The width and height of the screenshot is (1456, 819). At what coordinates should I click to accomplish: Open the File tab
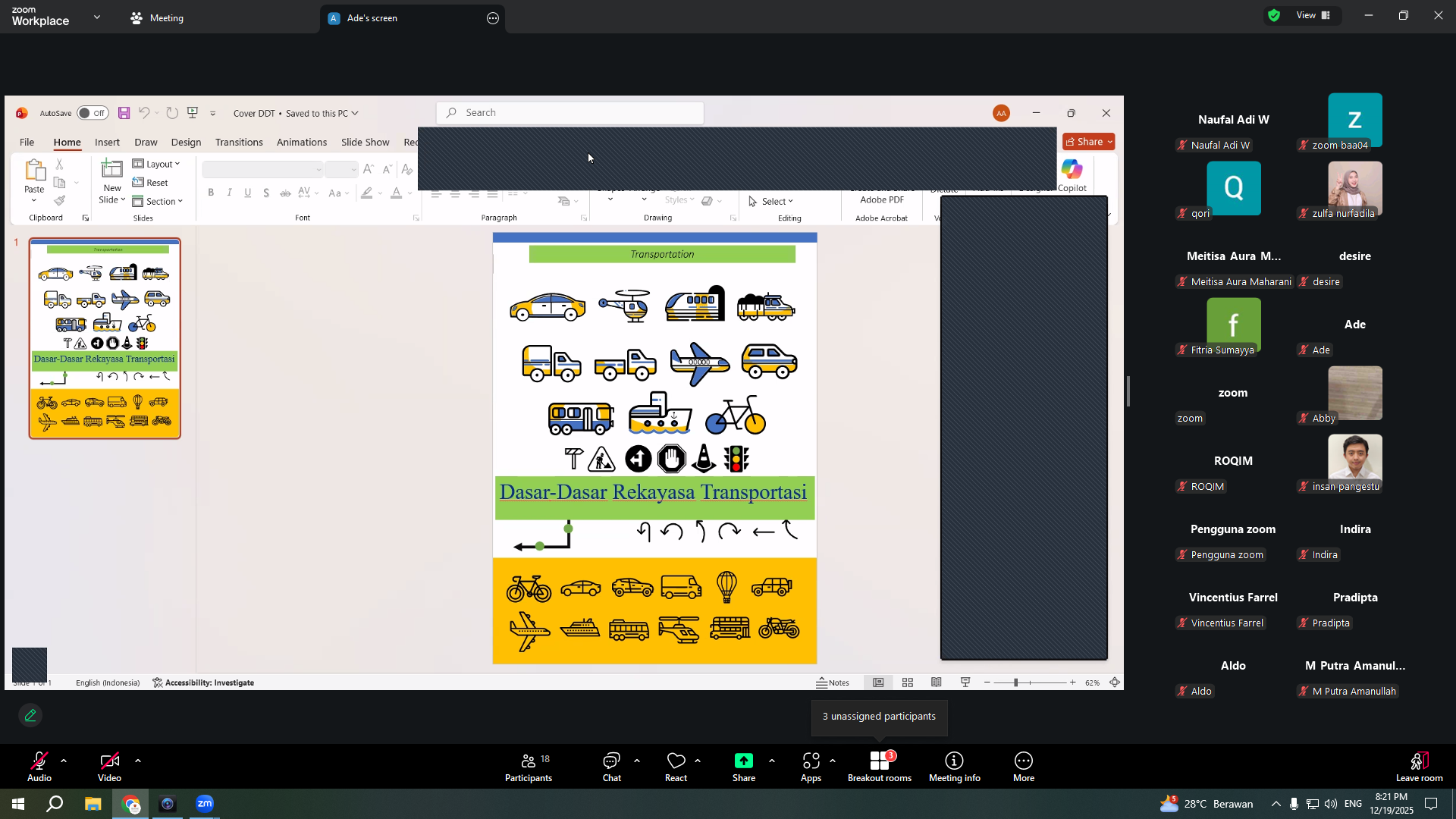click(x=27, y=142)
